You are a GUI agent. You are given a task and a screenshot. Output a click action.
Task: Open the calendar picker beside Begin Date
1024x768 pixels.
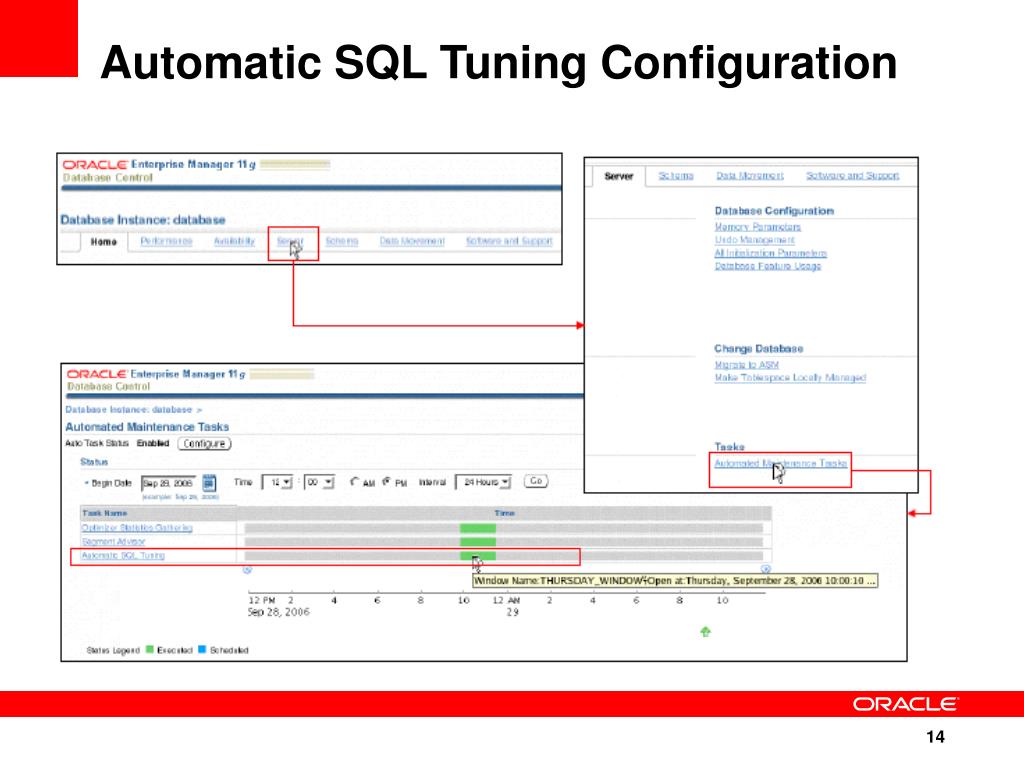coord(209,483)
